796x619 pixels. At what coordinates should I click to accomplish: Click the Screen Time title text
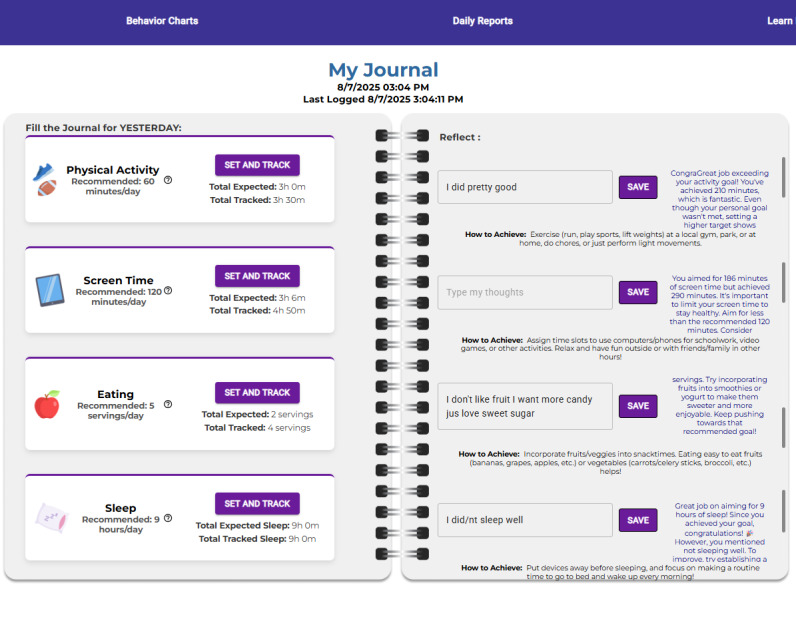[x=118, y=280]
